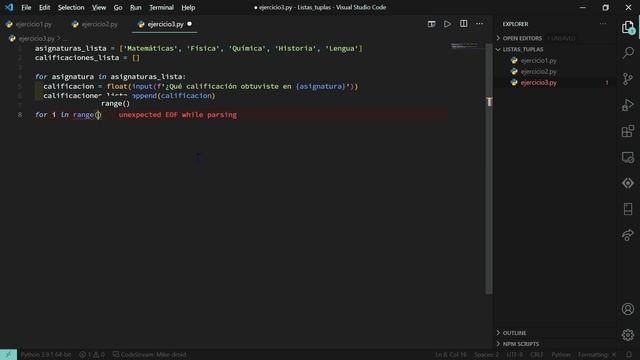This screenshot has height=360, width=640.
Task: Click the Live Share activity bar icon
Action: [628, 235]
